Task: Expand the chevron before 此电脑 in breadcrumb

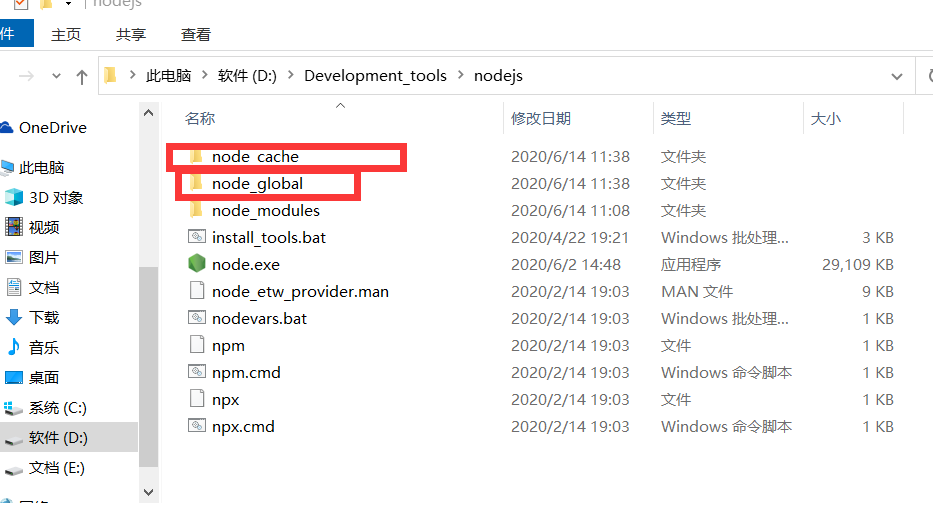Action: point(132,75)
